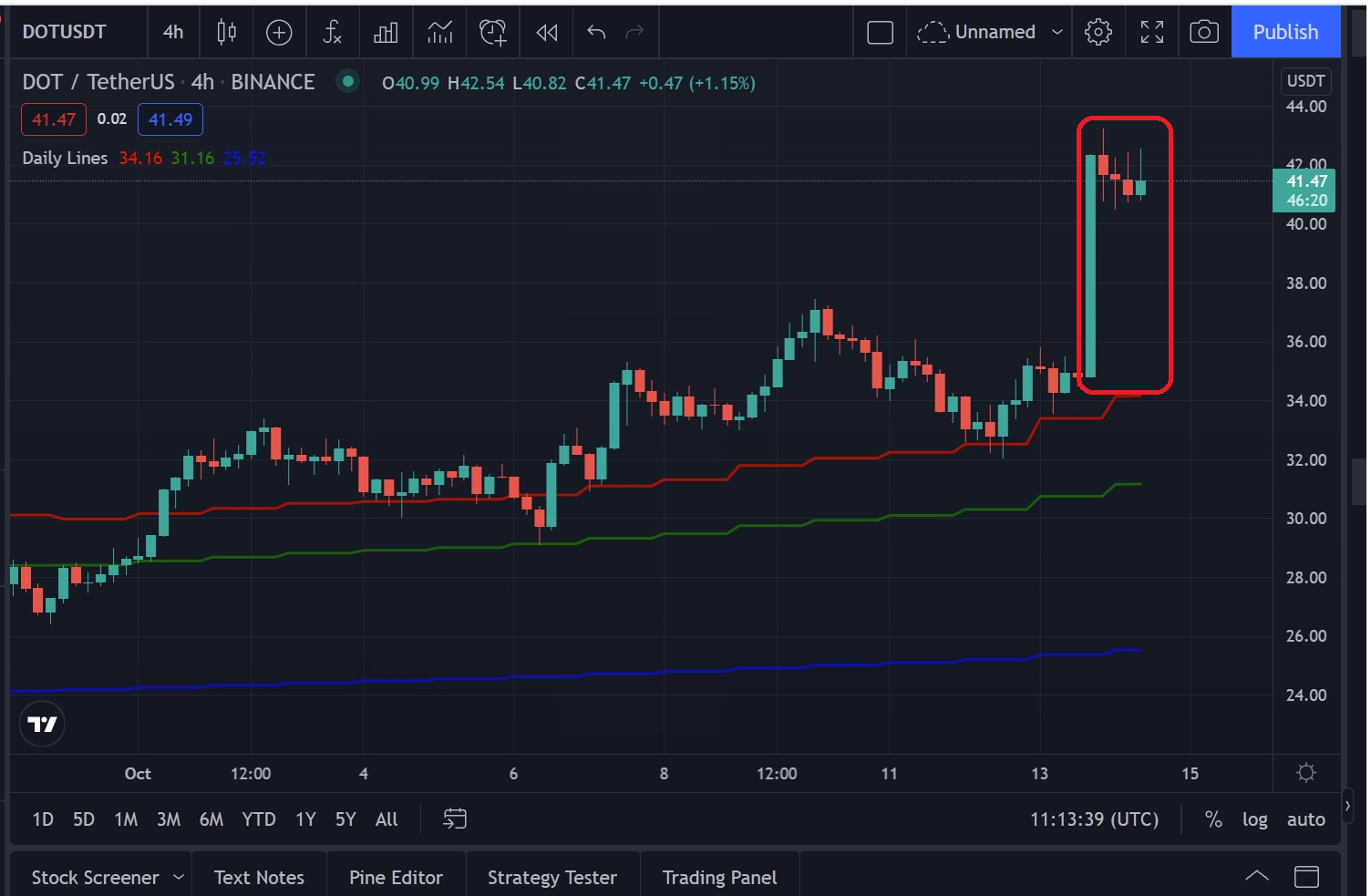Set the date range to 1Y
This screenshot has height=896, width=1371.
305,819
